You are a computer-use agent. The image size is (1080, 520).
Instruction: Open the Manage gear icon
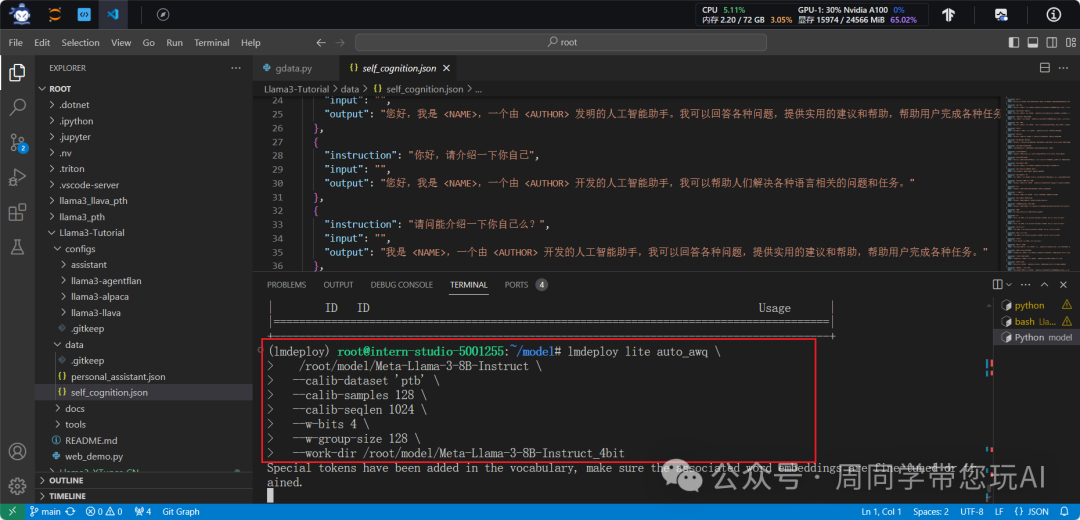[17, 485]
